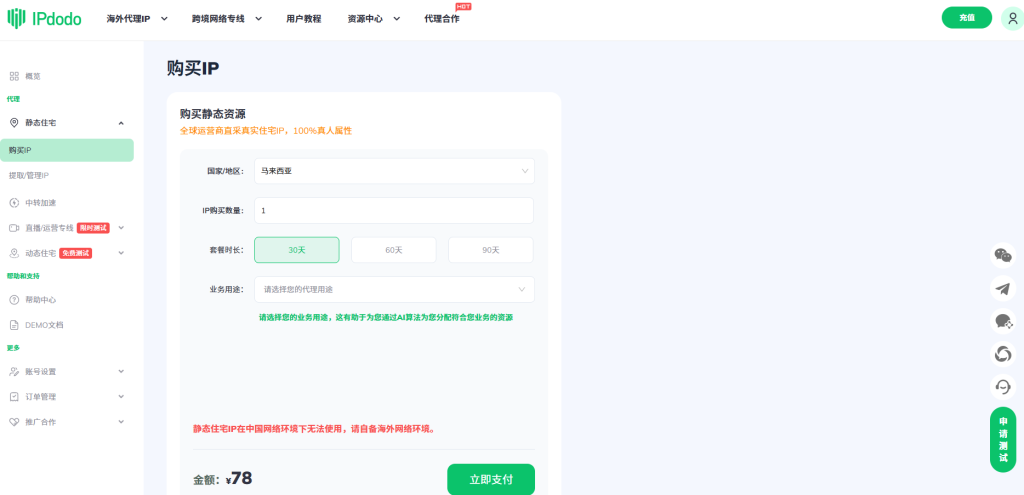Click the WeChat contact icon

[x=1002, y=255]
